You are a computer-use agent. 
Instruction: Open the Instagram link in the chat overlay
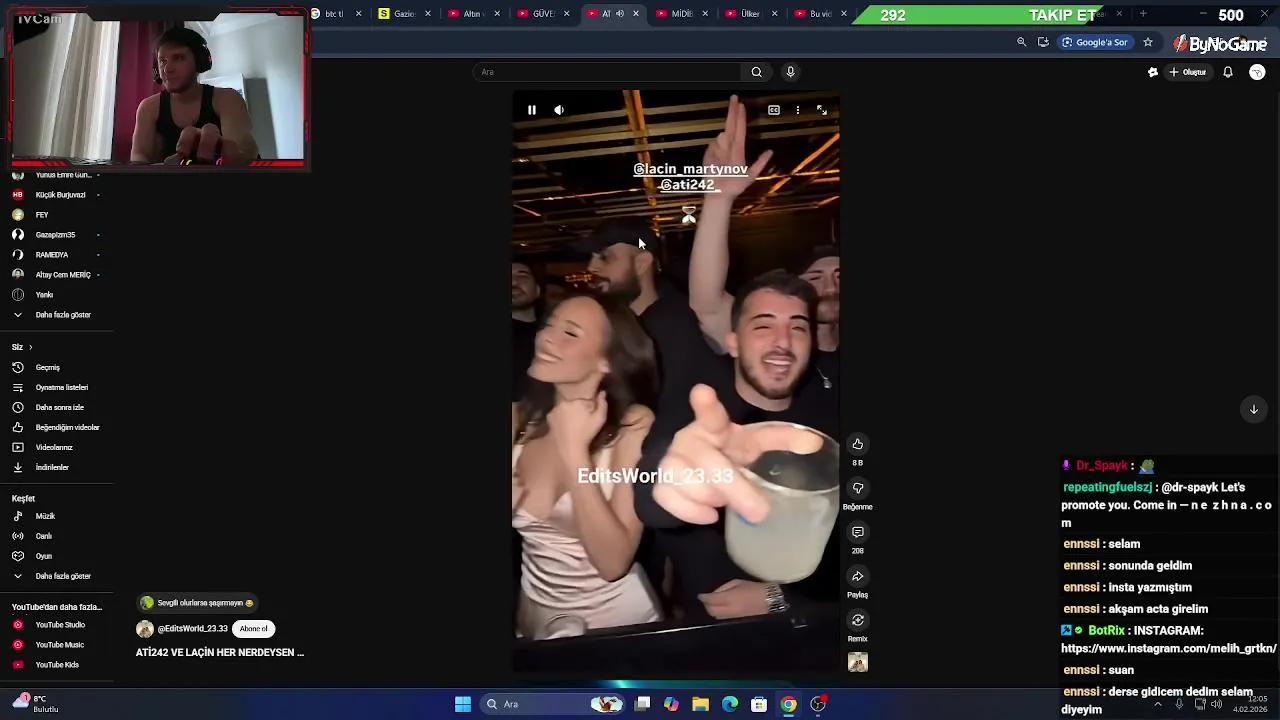tap(1168, 648)
